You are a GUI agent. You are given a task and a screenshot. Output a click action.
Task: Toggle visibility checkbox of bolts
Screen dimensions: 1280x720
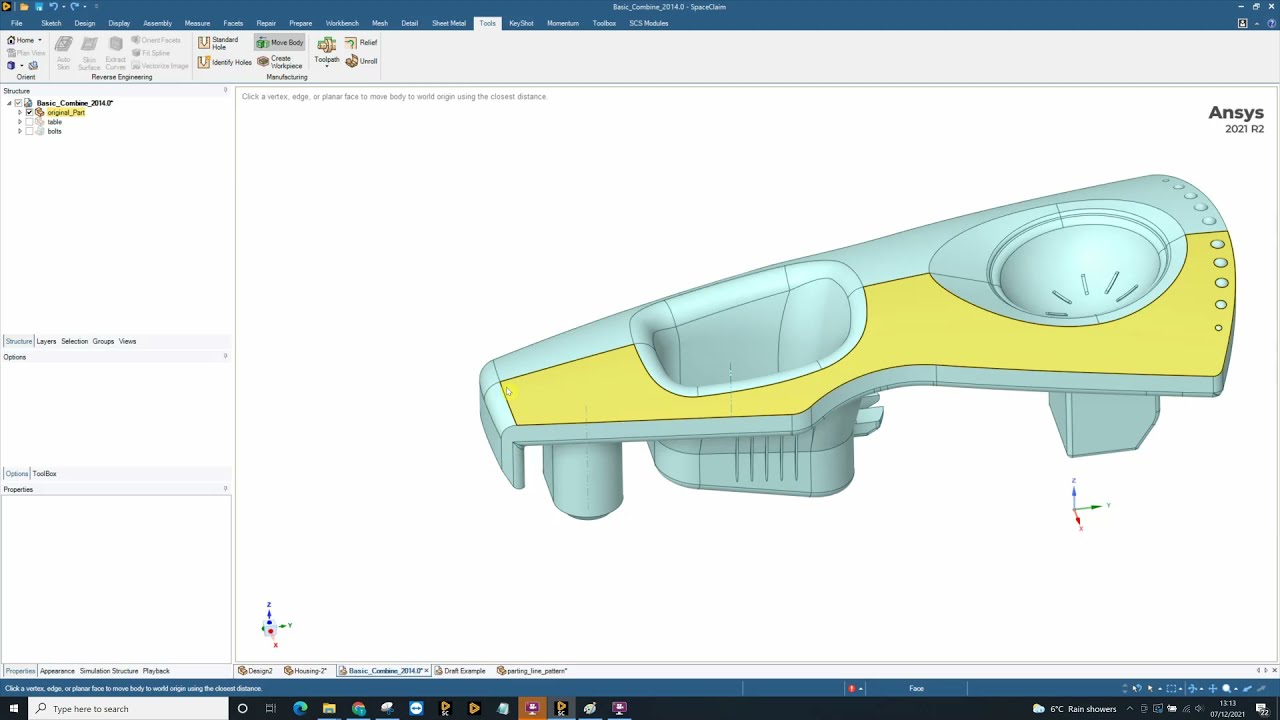click(x=29, y=131)
